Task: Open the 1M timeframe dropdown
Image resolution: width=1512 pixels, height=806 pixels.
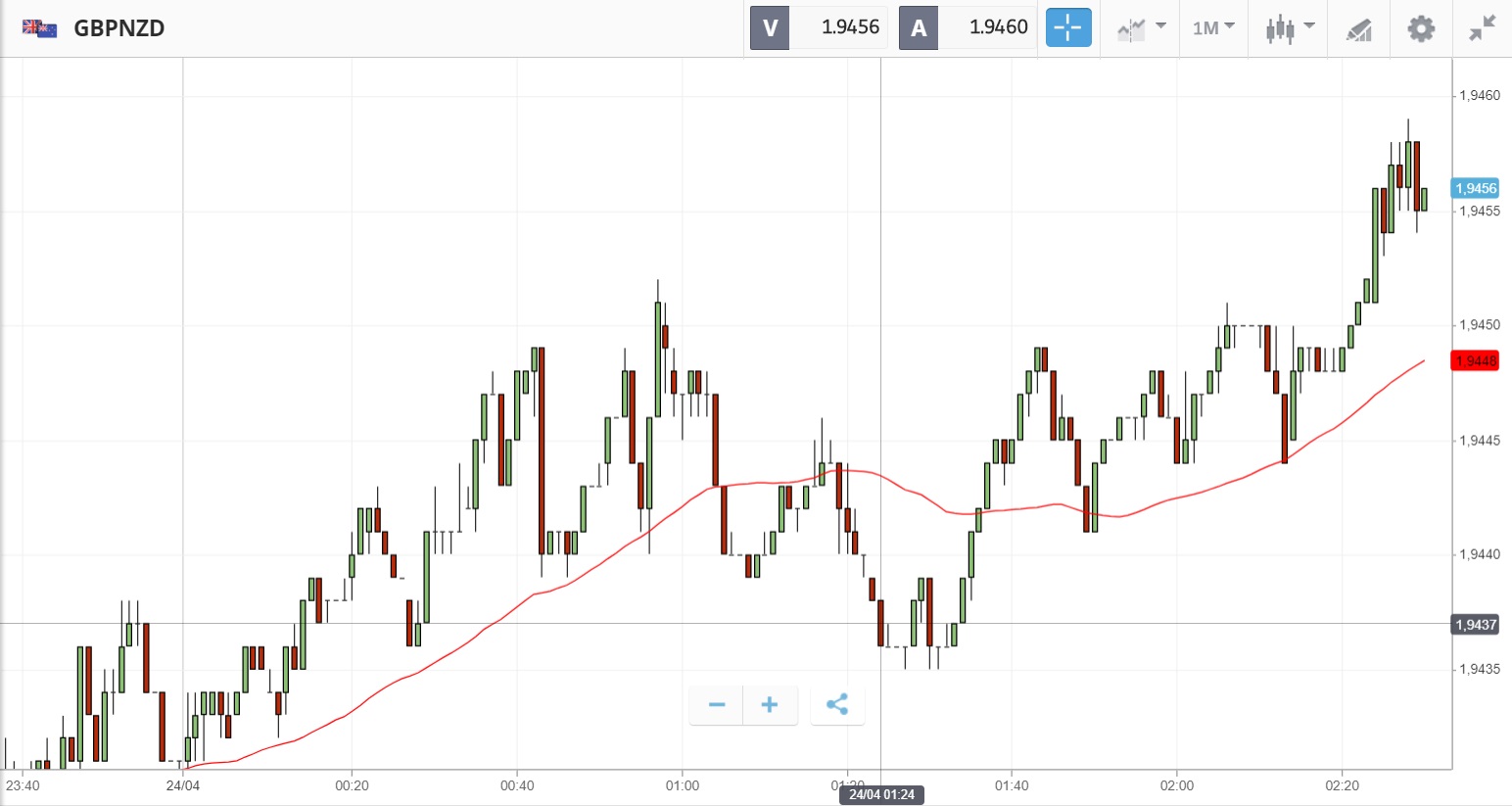Action: tap(1213, 27)
